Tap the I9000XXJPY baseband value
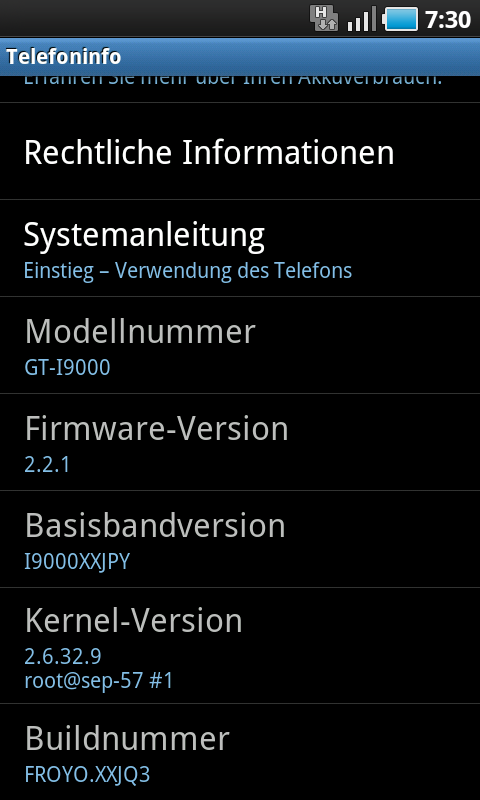Viewport: 480px width, 800px height. (x=77, y=561)
